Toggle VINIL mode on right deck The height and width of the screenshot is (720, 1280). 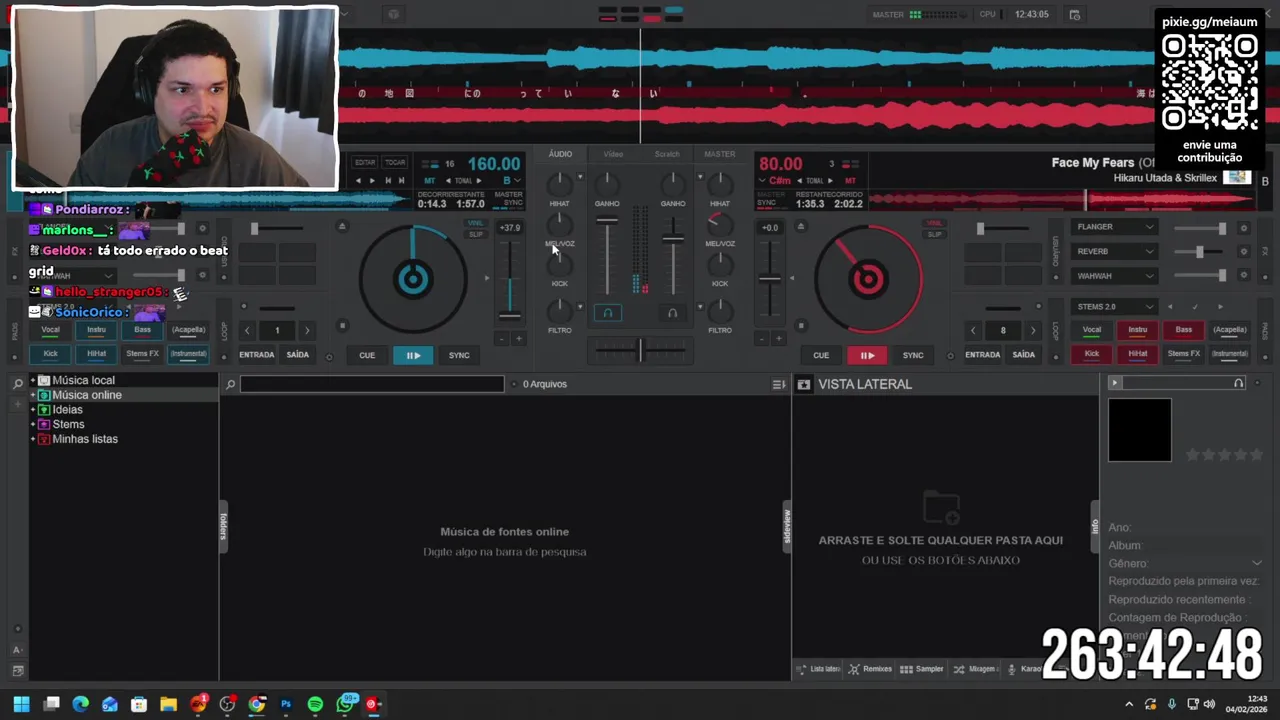pos(934,223)
